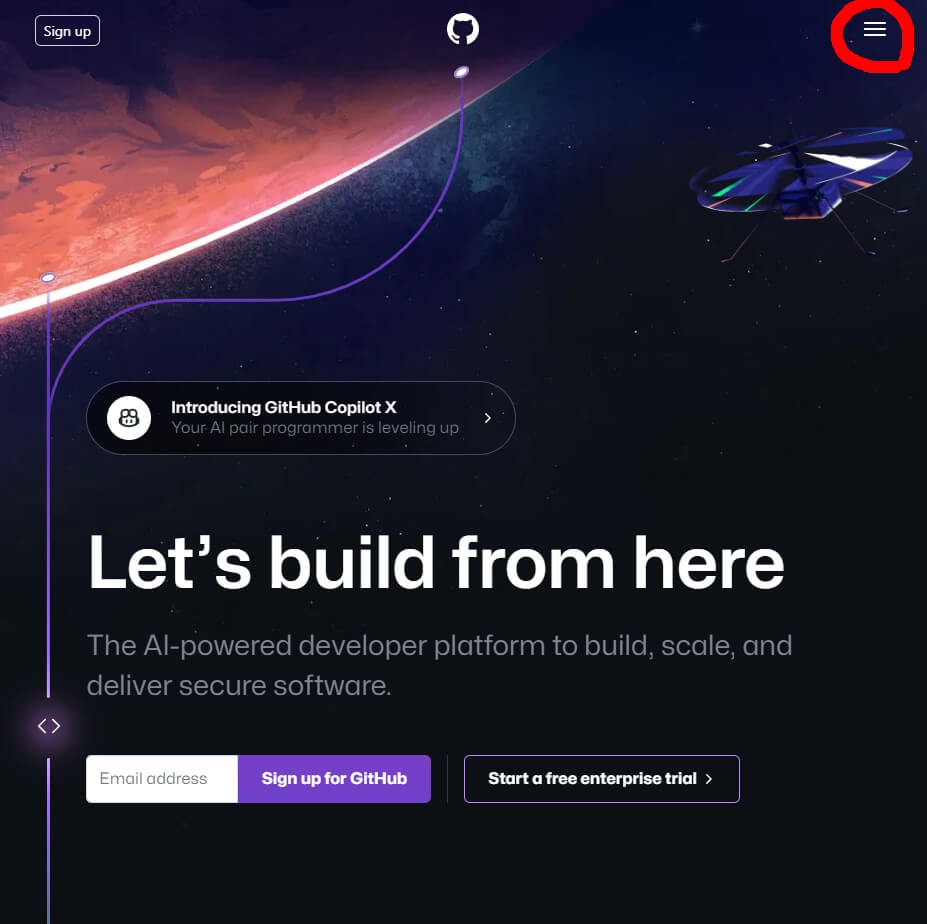
Task: Click the Sign up button in header
Action: click(67, 31)
